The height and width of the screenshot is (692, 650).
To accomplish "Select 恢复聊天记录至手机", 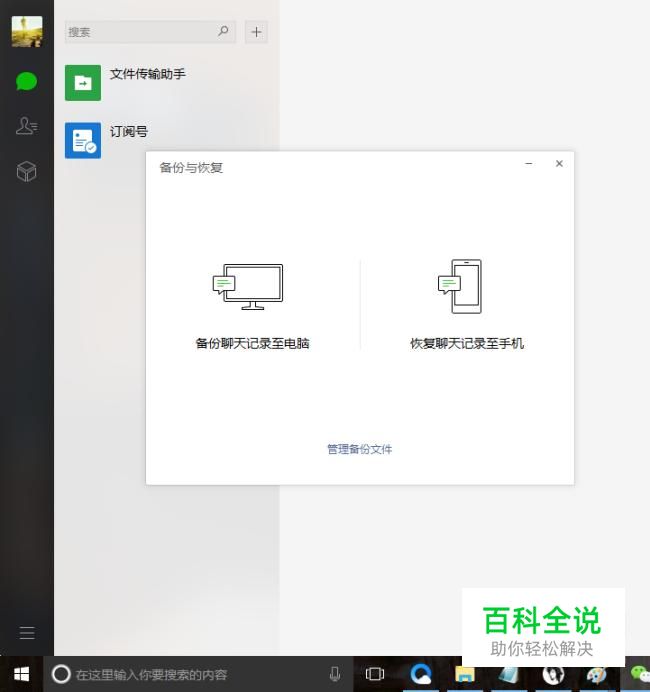I will [x=467, y=343].
